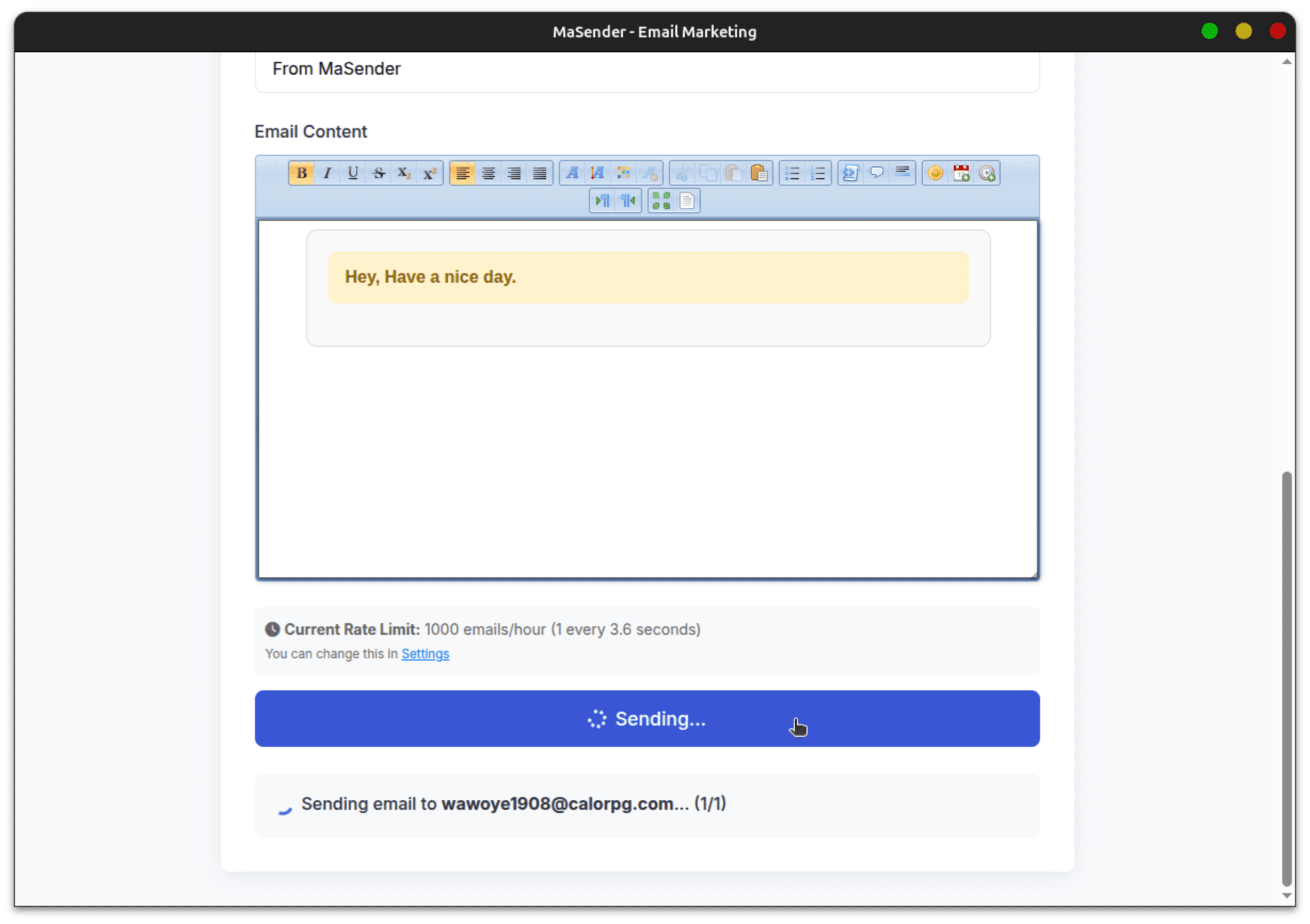Image resolution: width=1310 pixels, height=924 pixels.
Task: Set left-to-right text direction
Action: pyautogui.click(x=603, y=201)
